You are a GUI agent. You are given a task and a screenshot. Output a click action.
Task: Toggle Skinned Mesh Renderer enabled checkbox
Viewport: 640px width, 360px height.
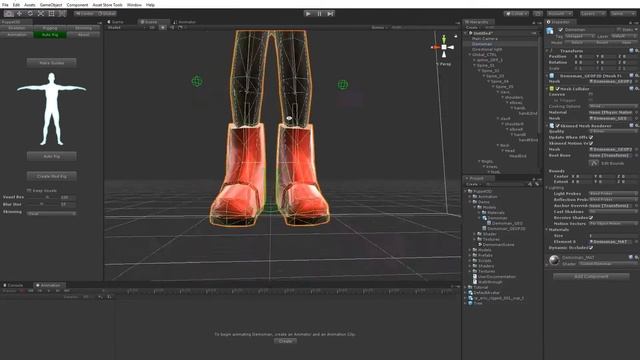pos(558,126)
